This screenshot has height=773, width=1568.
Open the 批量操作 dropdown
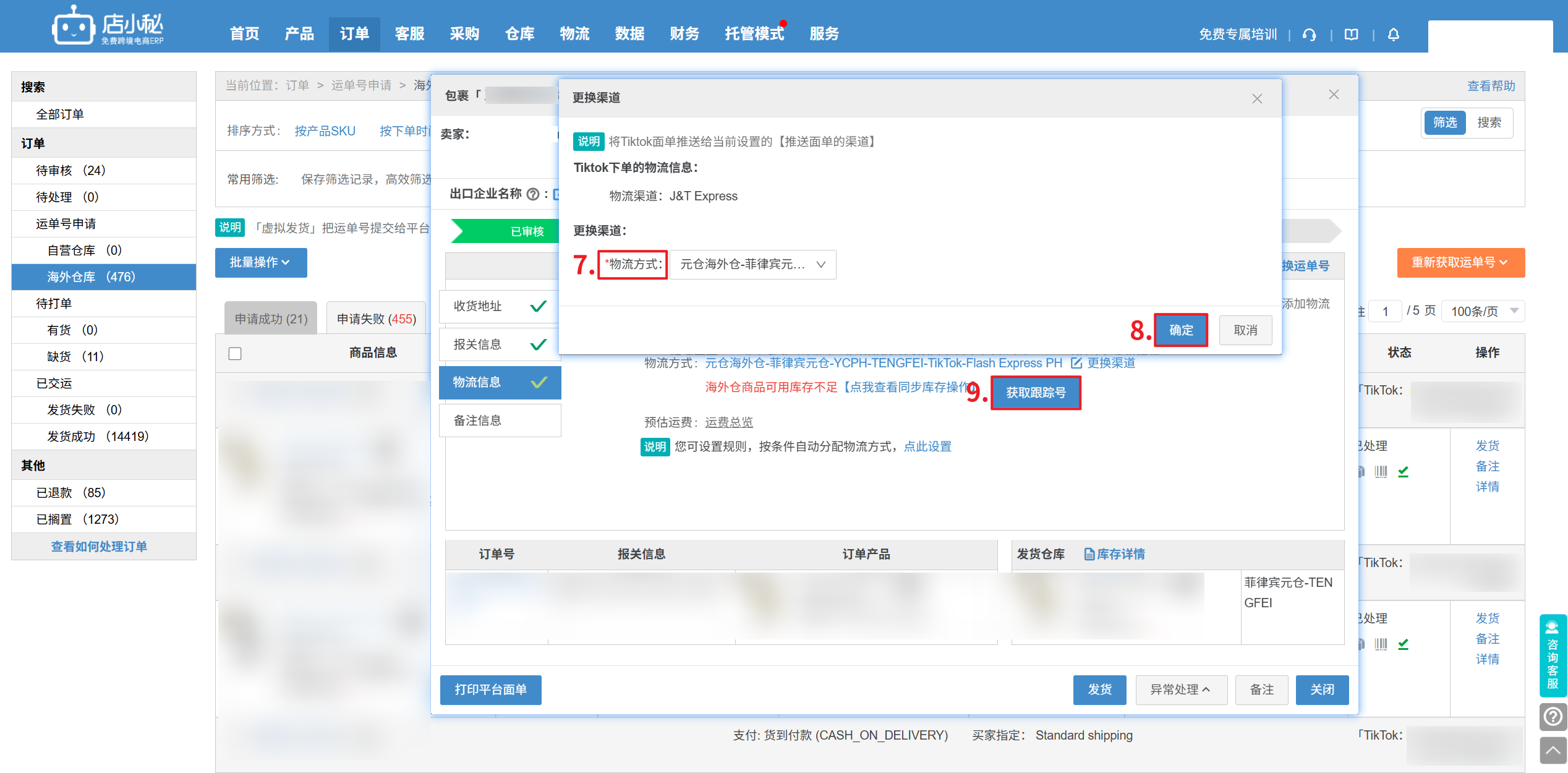click(x=260, y=263)
